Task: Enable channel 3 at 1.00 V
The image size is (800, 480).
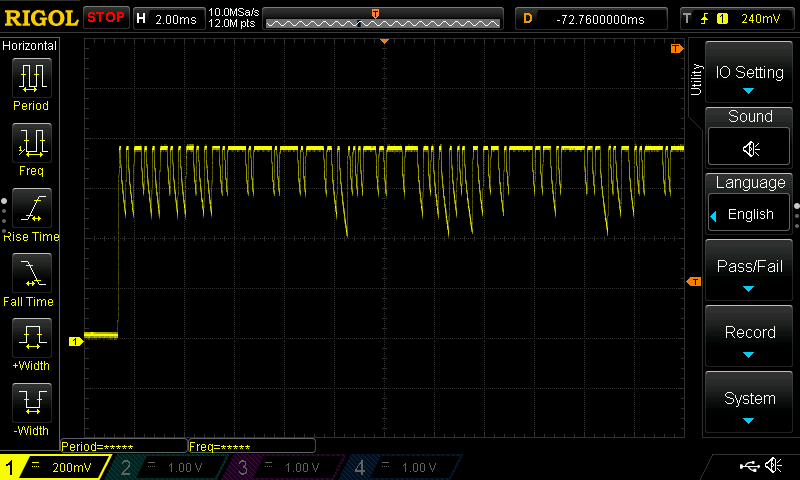Action: click(284, 467)
